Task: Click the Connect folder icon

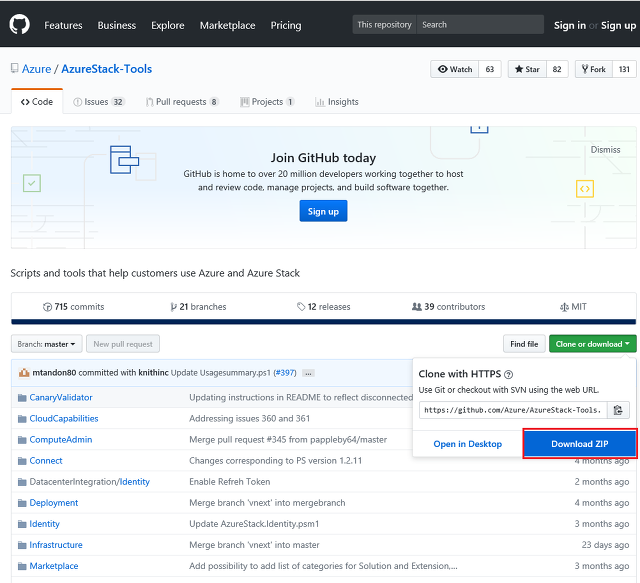Action: coord(22,461)
